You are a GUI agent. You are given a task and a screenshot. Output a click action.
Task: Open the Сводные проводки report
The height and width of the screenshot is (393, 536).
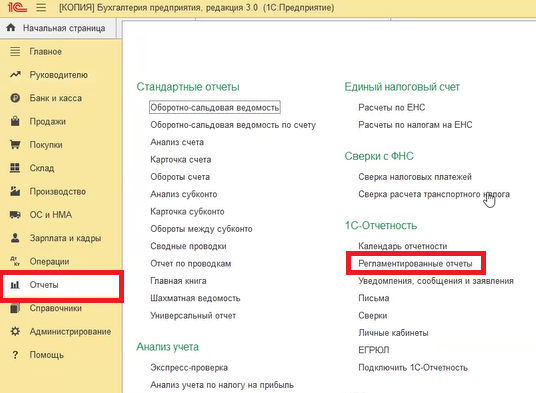pos(188,246)
